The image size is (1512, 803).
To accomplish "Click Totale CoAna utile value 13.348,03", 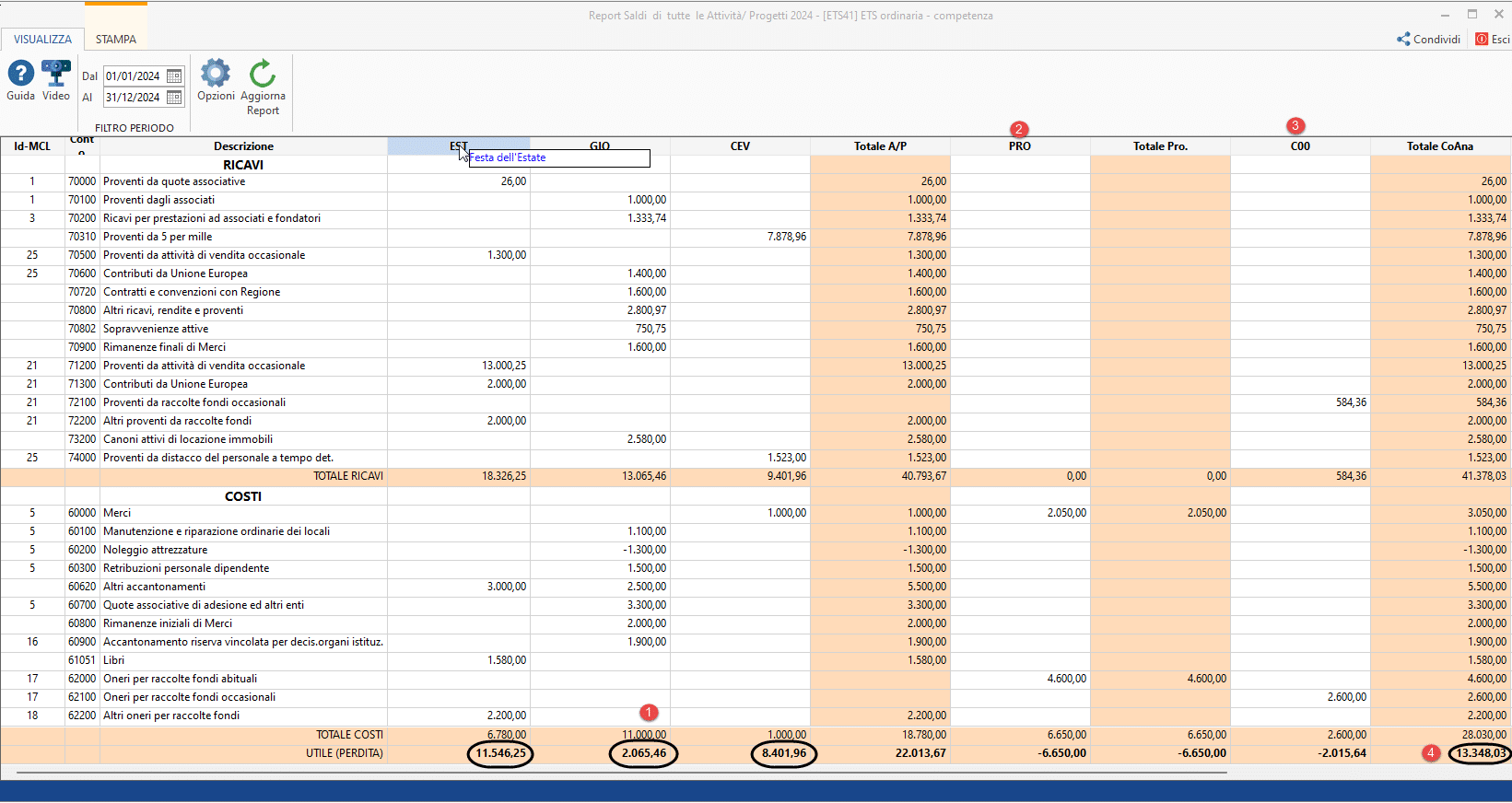I will (x=1481, y=753).
